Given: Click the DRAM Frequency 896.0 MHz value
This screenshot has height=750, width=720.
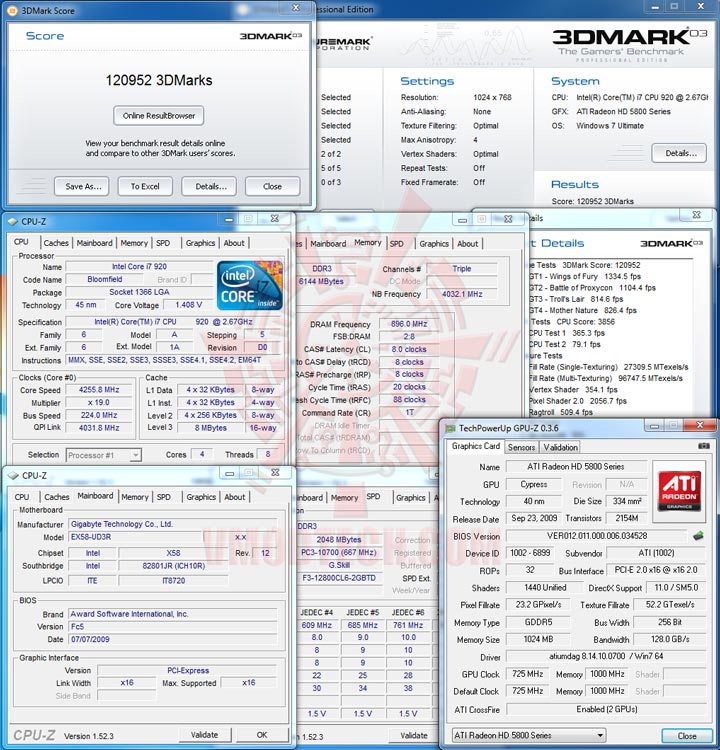Looking at the screenshot, I should click(x=409, y=324).
